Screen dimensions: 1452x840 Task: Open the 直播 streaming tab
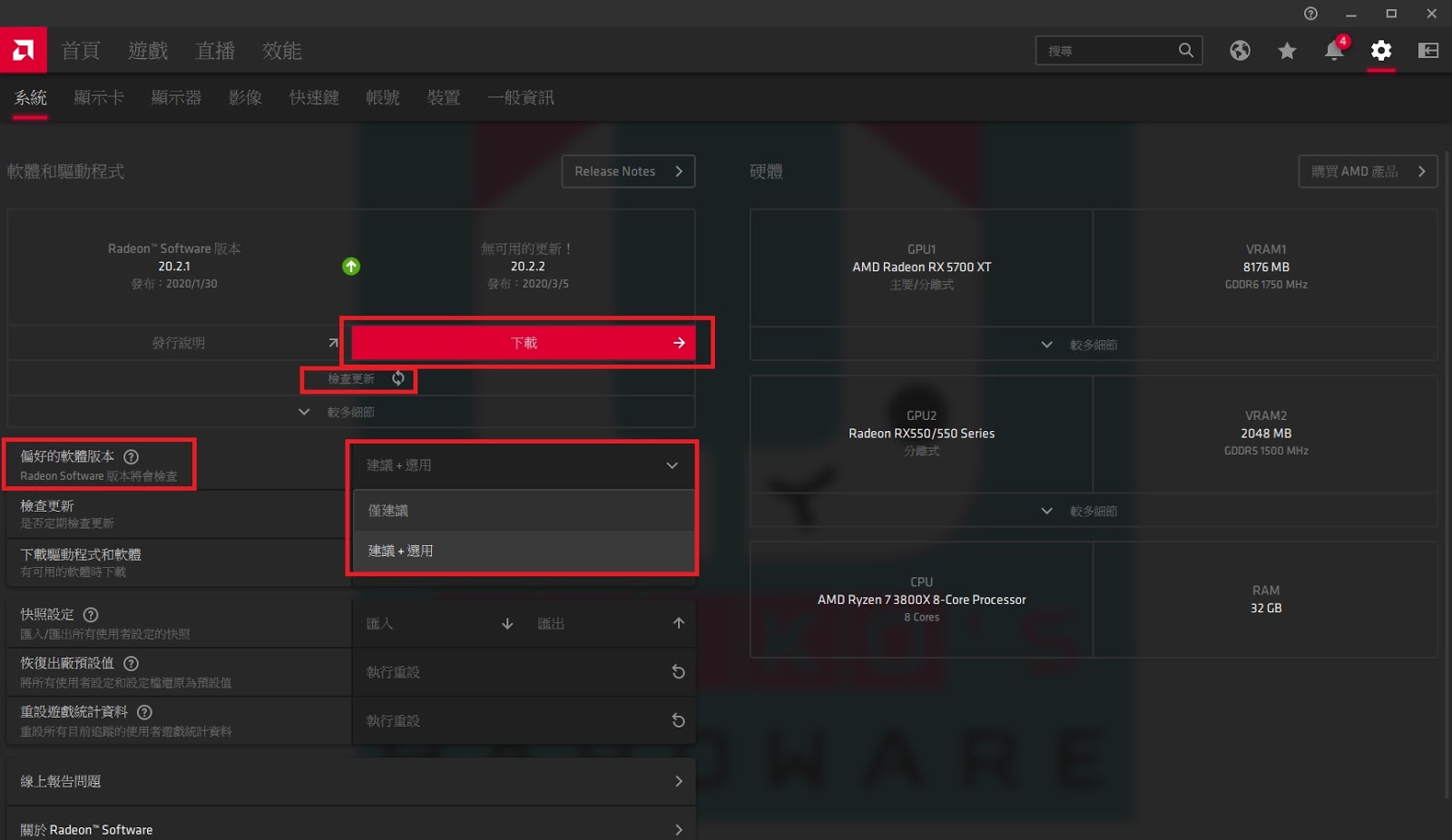point(215,51)
